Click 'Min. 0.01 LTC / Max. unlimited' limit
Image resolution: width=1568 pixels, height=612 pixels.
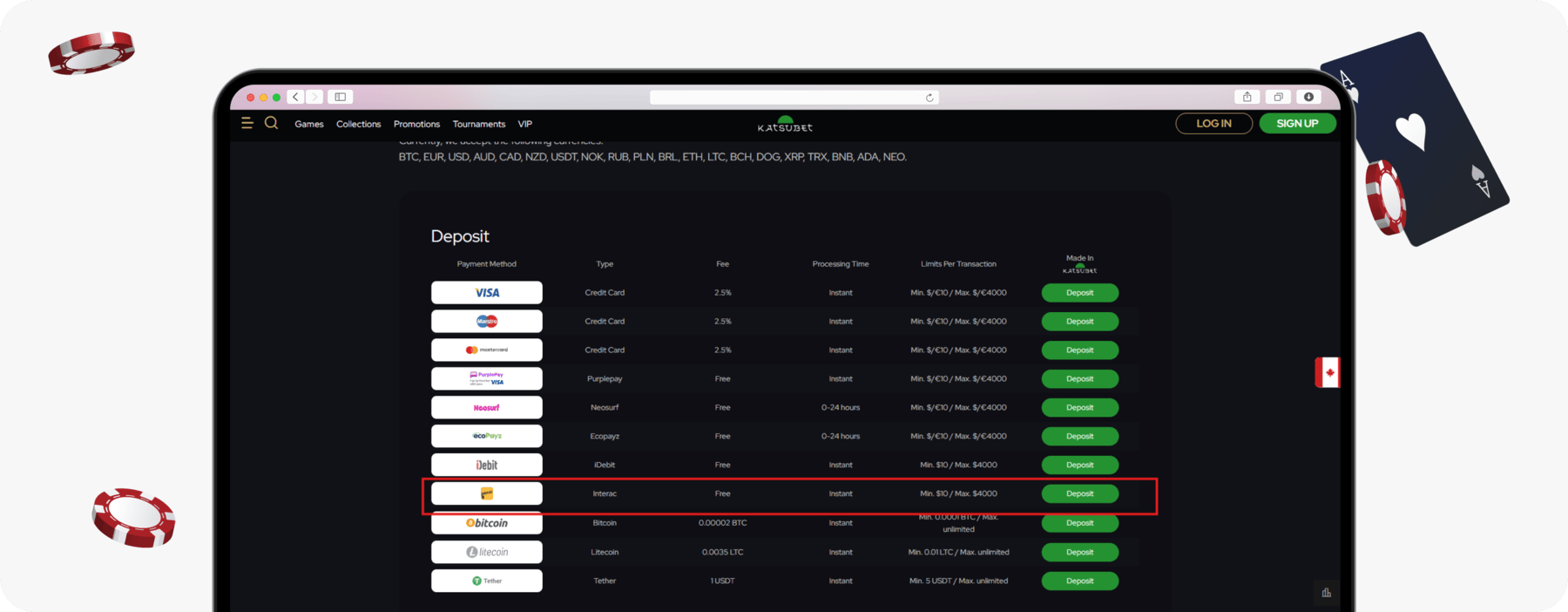pyautogui.click(x=958, y=552)
